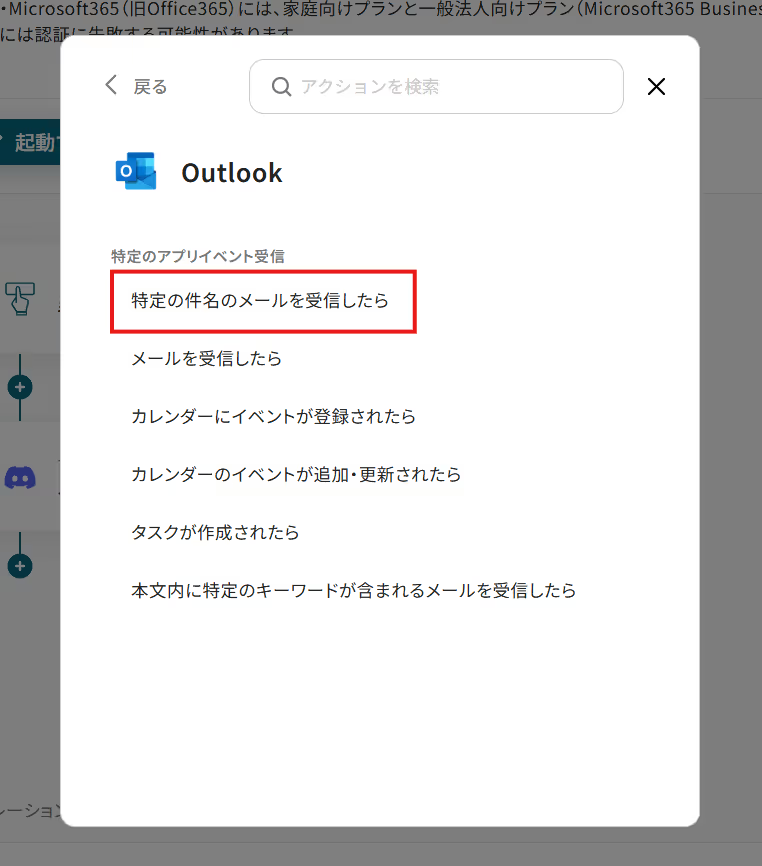Select メールを受信したら trigger
Image resolution: width=762 pixels, height=866 pixels.
pyautogui.click(x=207, y=358)
